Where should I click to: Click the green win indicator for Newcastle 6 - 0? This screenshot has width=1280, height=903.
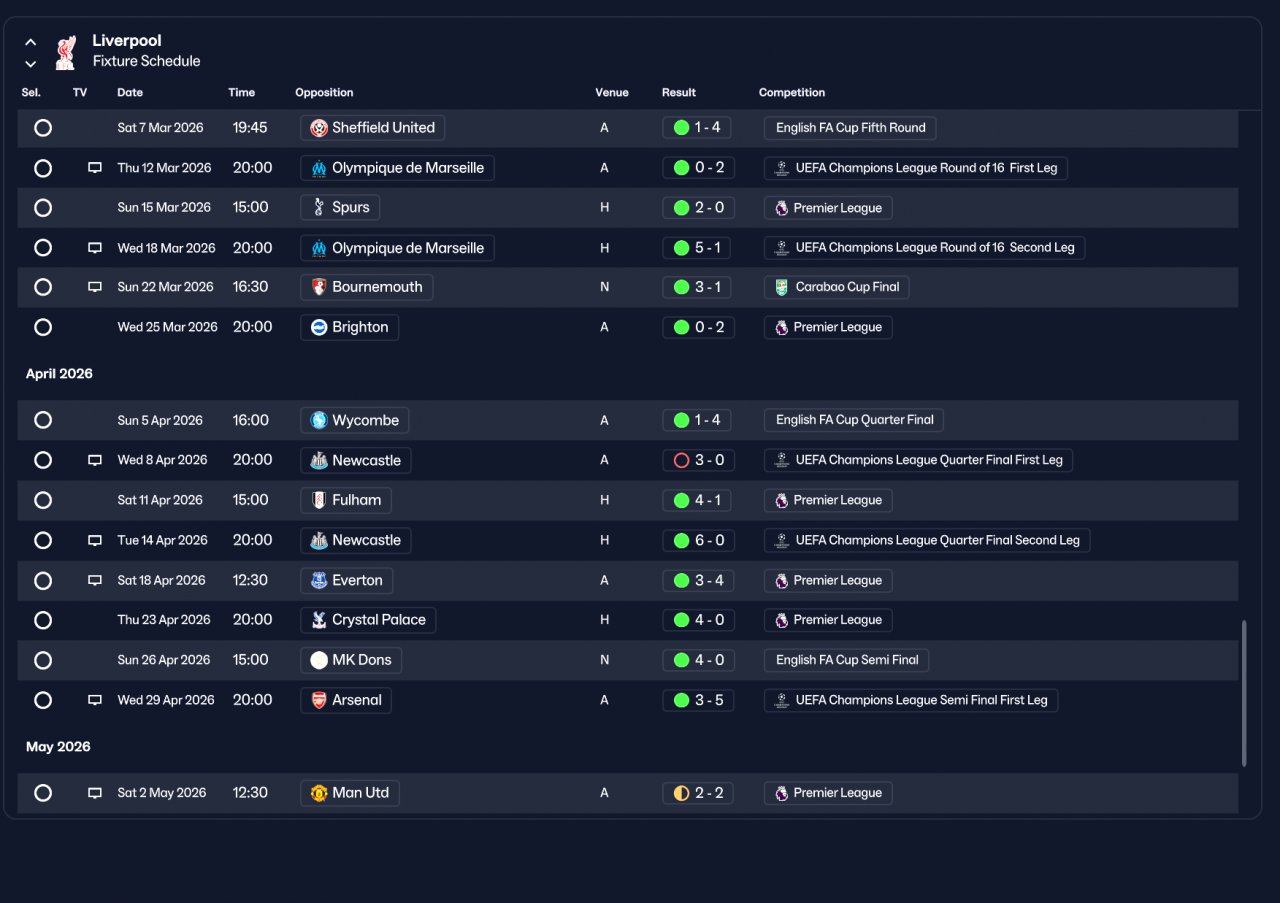click(682, 540)
